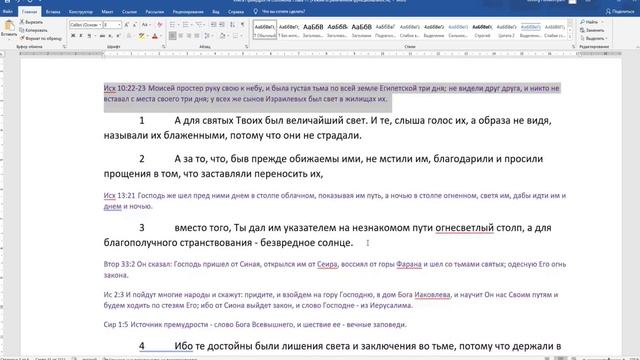Click the bulleted list icon
Screen dimensions: 640x360
[x=172, y=25]
